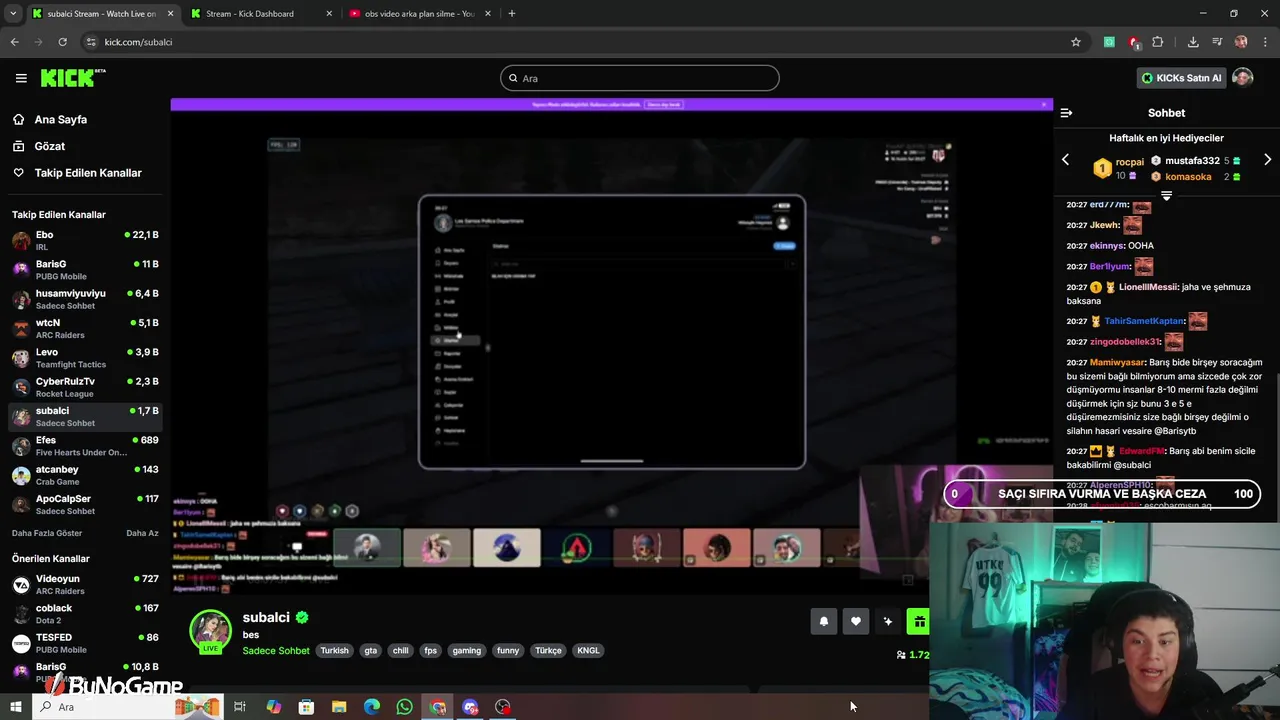Bookmark this page with star
1280x720 pixels.
pos(1076,42)
